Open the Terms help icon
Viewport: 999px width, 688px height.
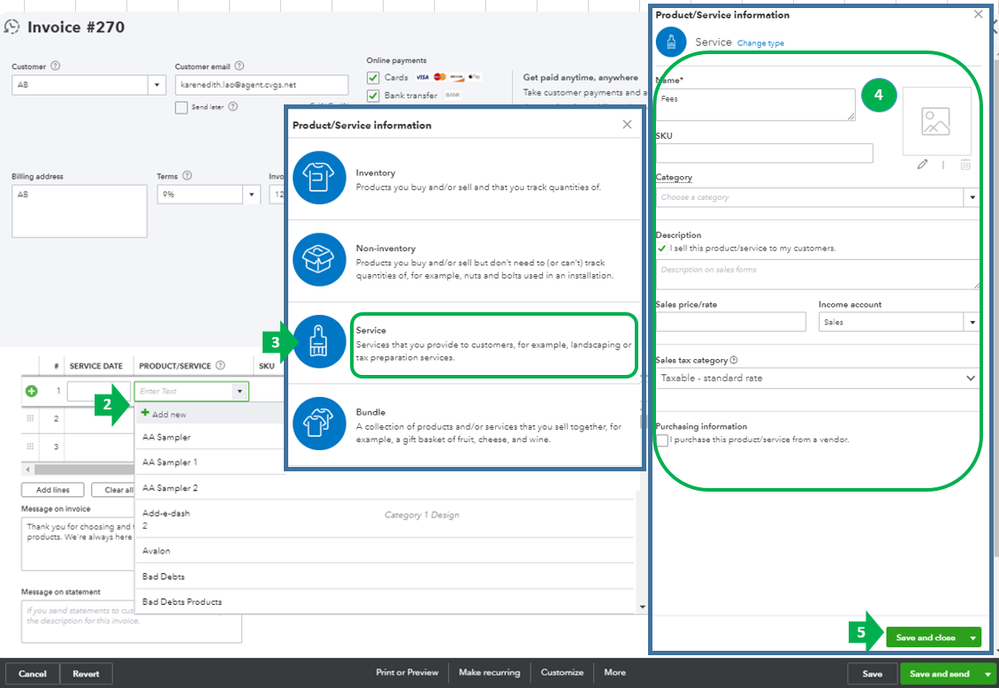[187, 175]
